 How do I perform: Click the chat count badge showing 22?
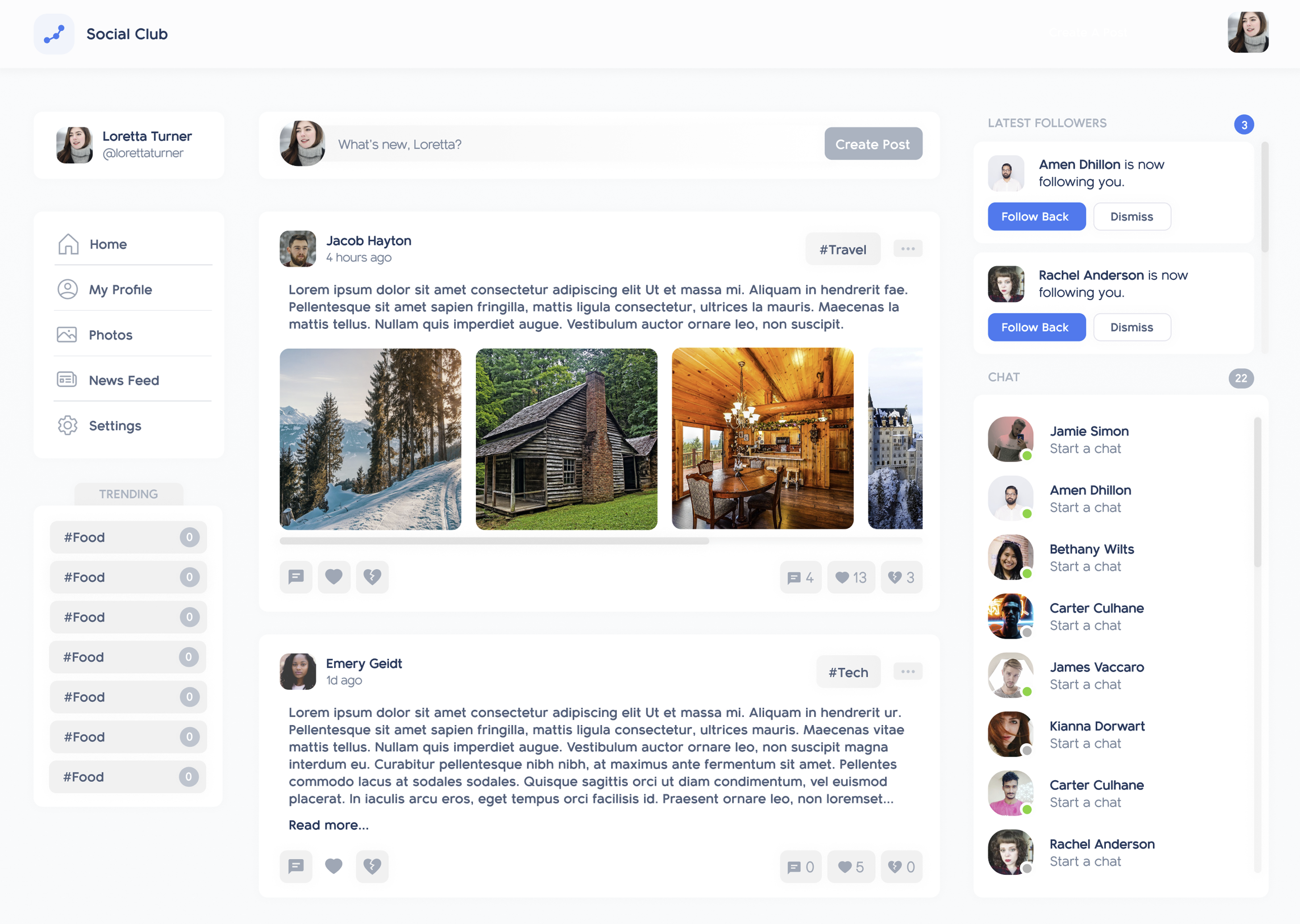click(x=1241, y=379)
